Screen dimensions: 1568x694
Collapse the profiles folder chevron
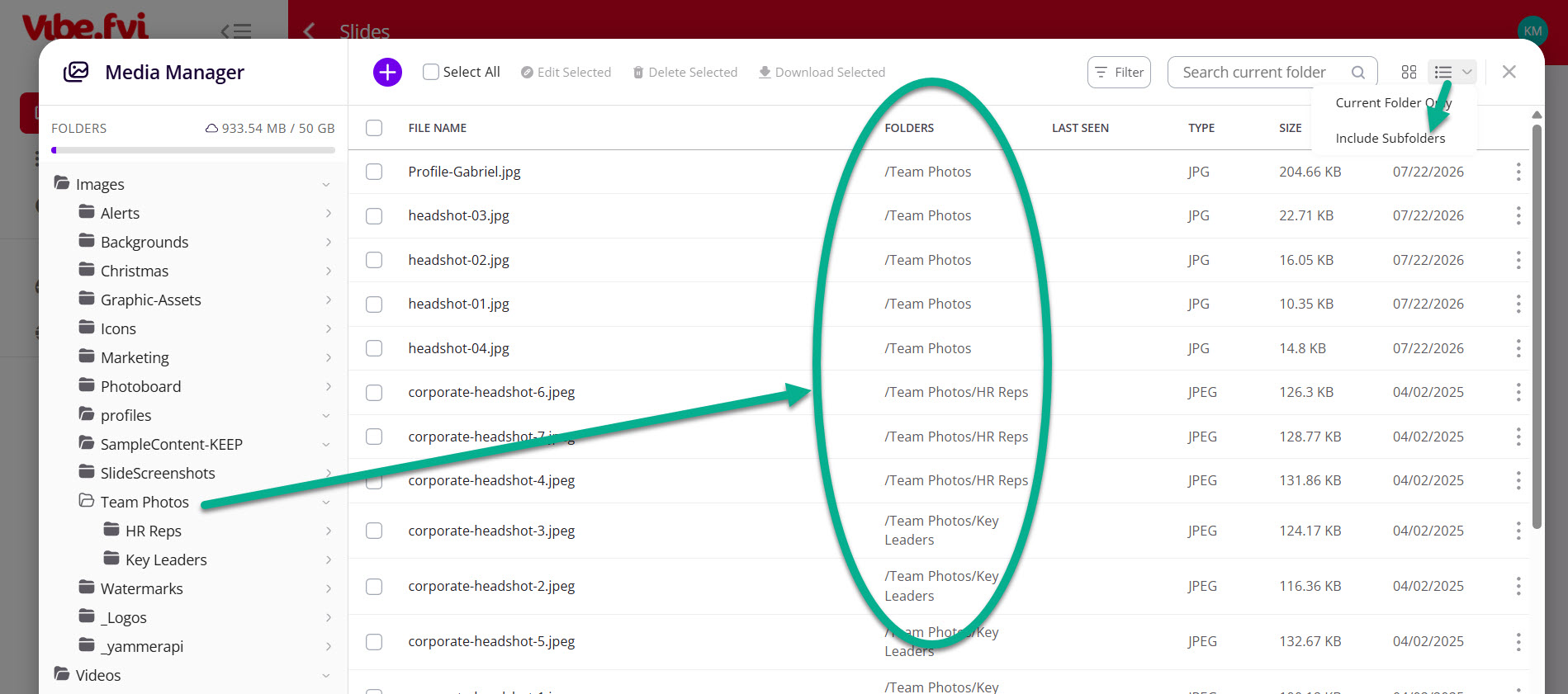point(326,416)
